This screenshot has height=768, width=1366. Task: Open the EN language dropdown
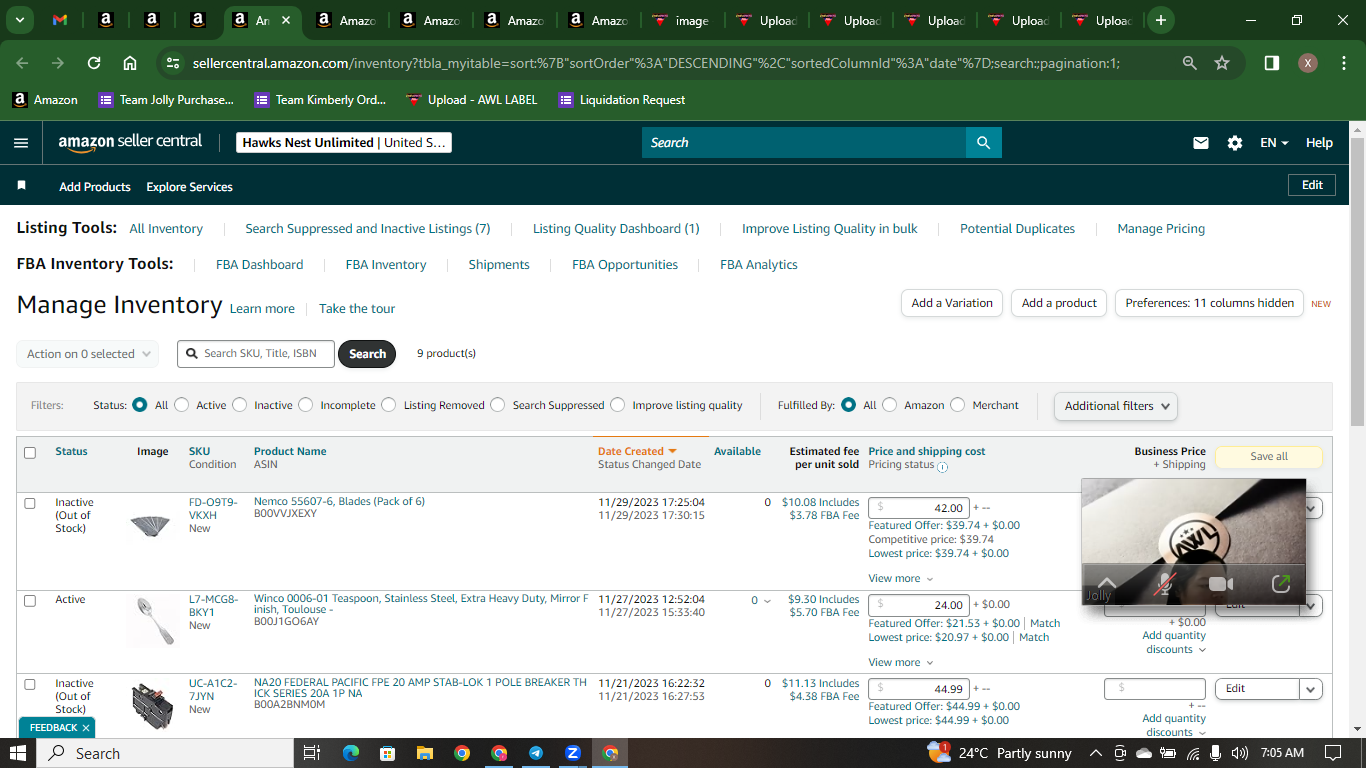point(1274,143)
